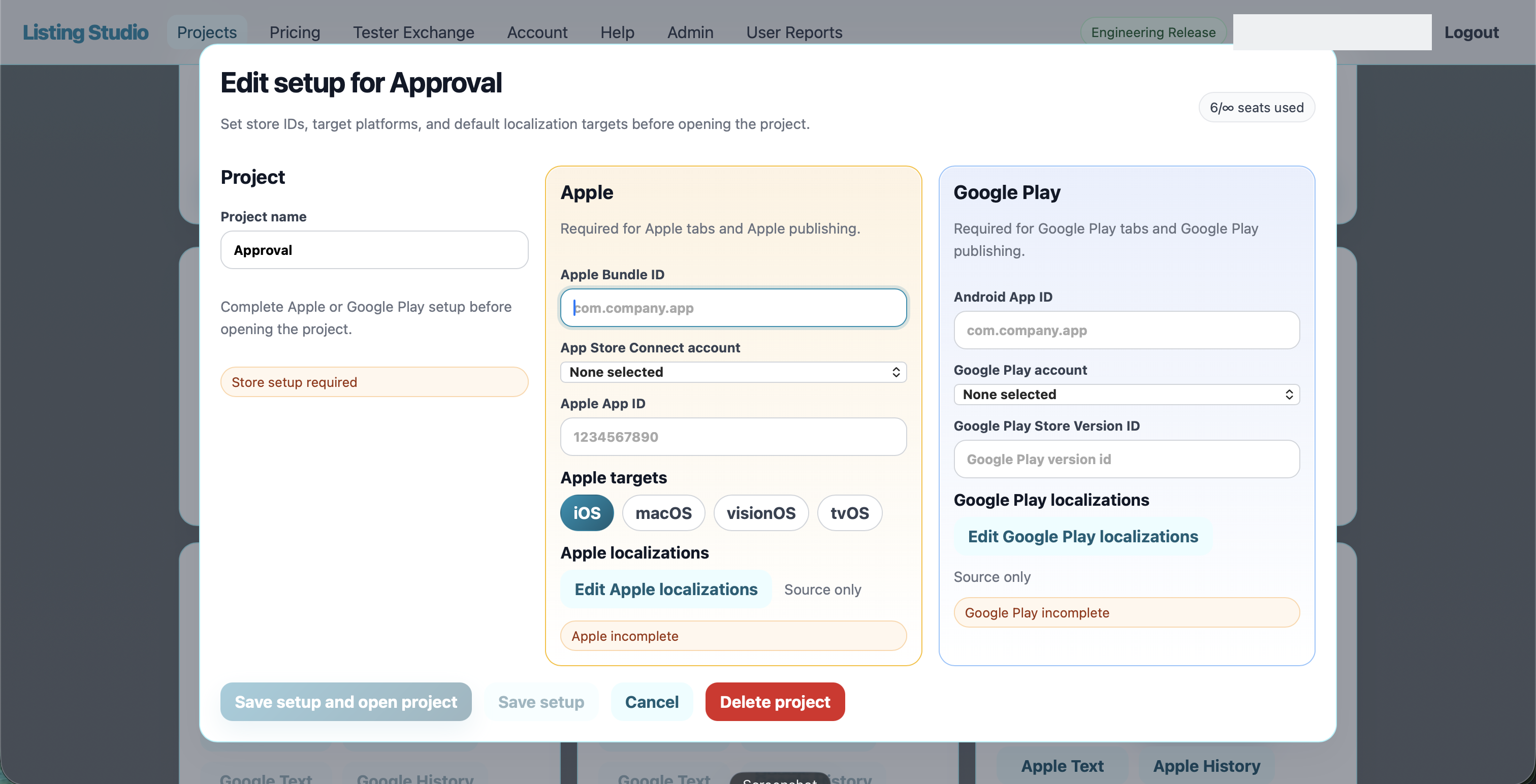The height and width of the screenshot is (784, 1536).
Task: Click the Apple incomplete status
Action: point(733,636)
